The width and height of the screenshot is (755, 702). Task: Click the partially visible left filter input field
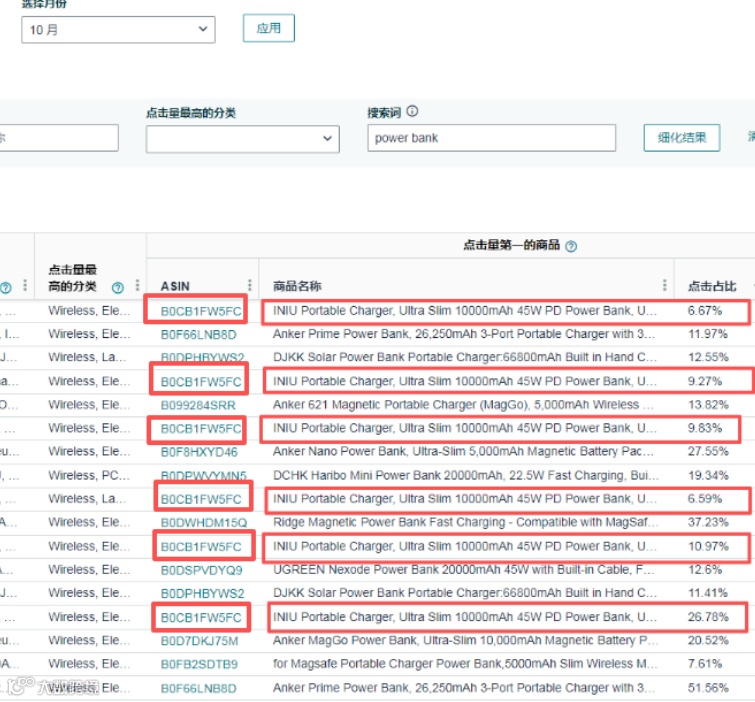coord(59,138)
